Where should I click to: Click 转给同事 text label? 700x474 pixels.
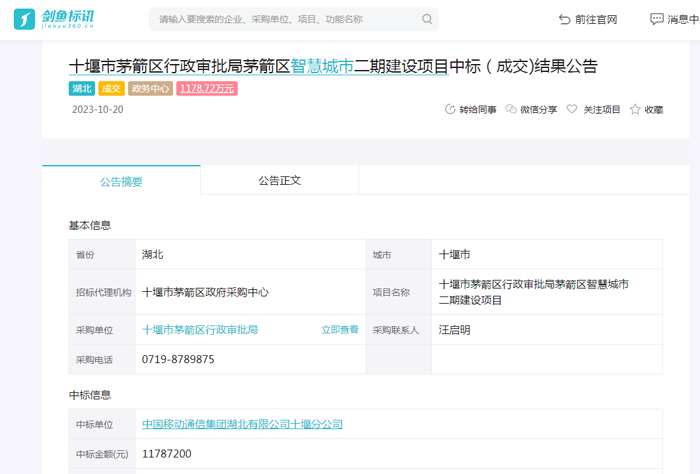478,110
